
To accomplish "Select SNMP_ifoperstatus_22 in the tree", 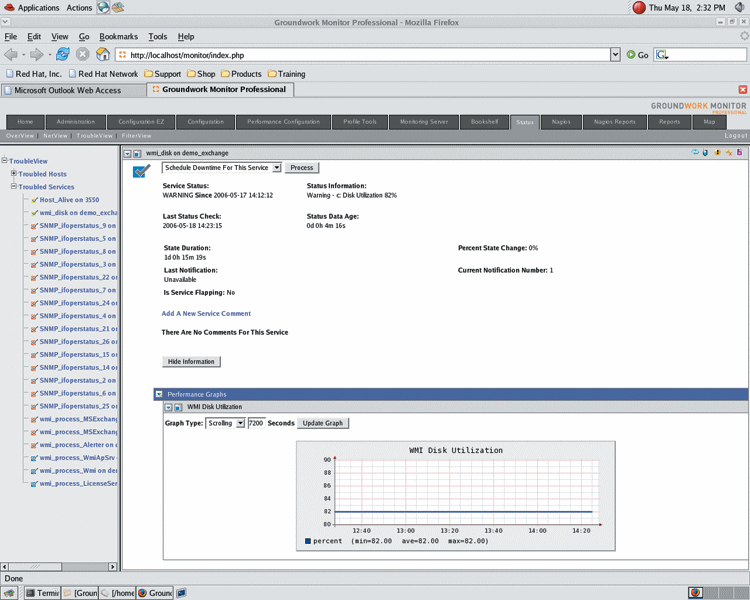I will click(x=78, y=278).
